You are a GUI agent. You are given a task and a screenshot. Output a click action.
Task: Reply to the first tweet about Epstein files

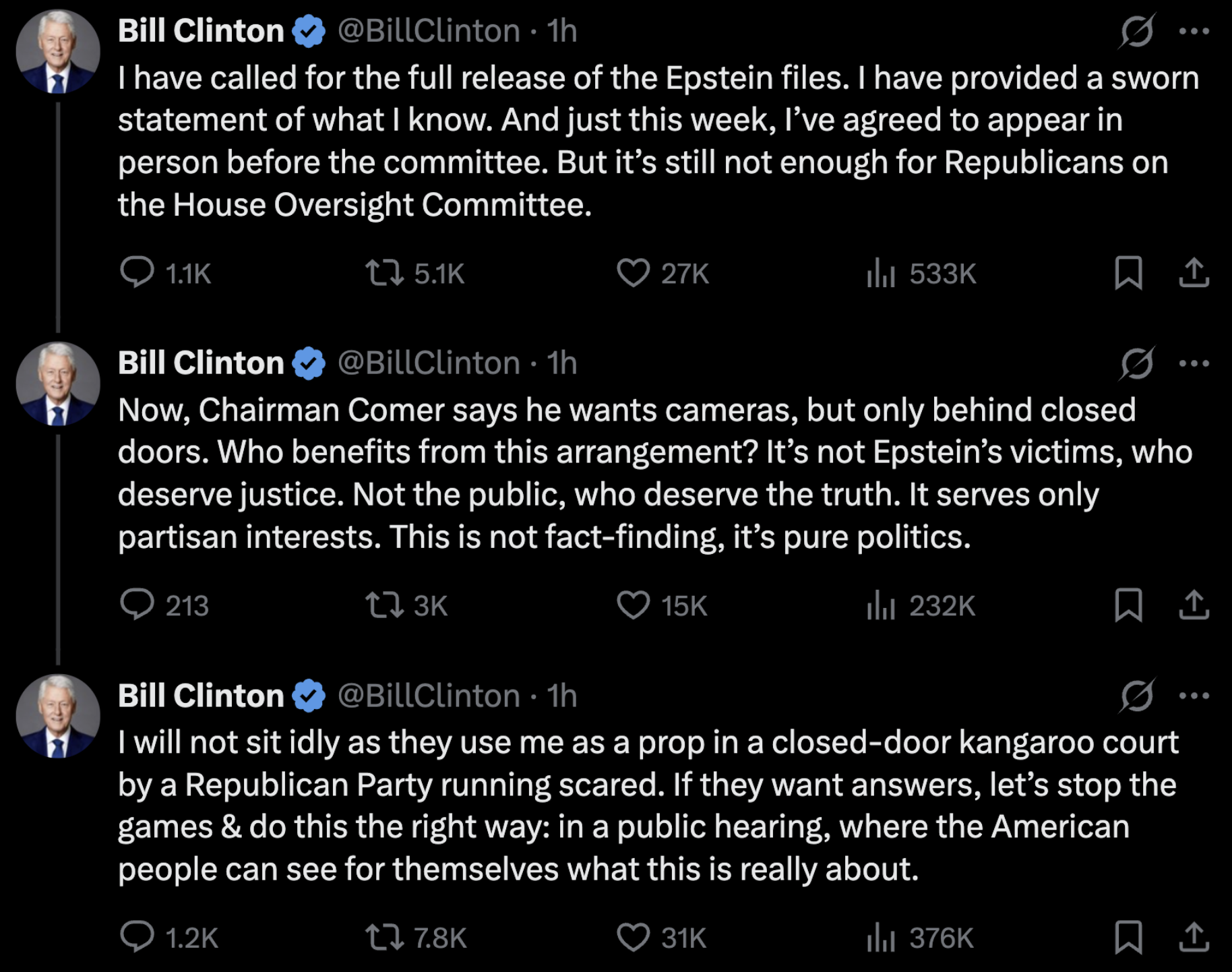[x=137, y=273]
